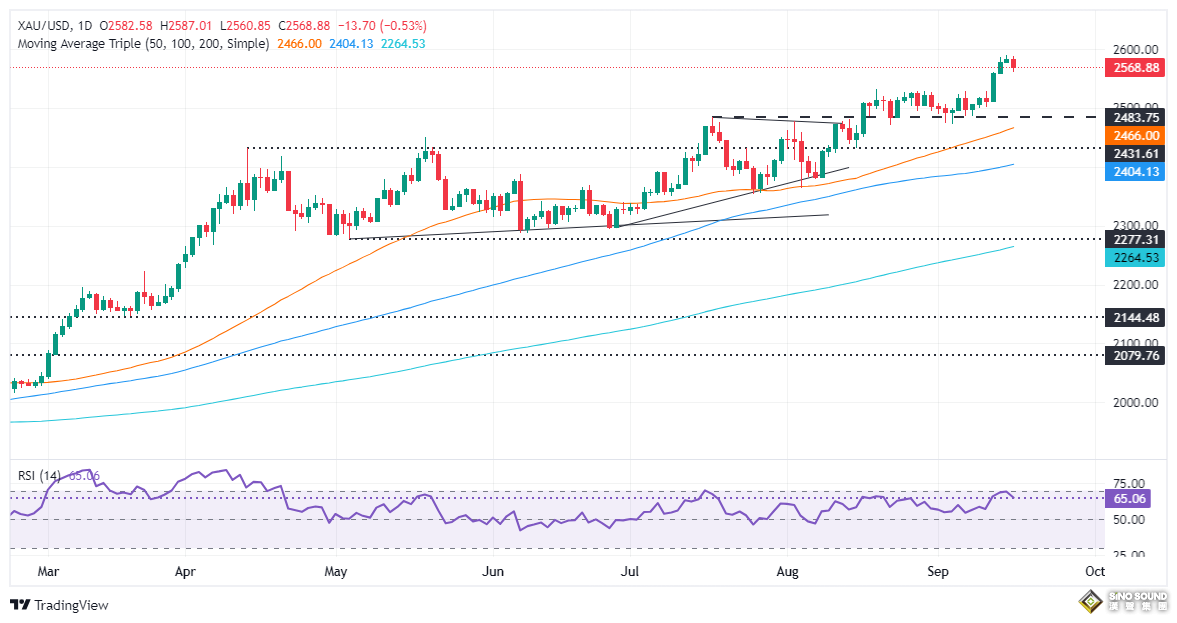Click the Jun marker on time axis
1177x623 pixels.
(x=492, y=571)
